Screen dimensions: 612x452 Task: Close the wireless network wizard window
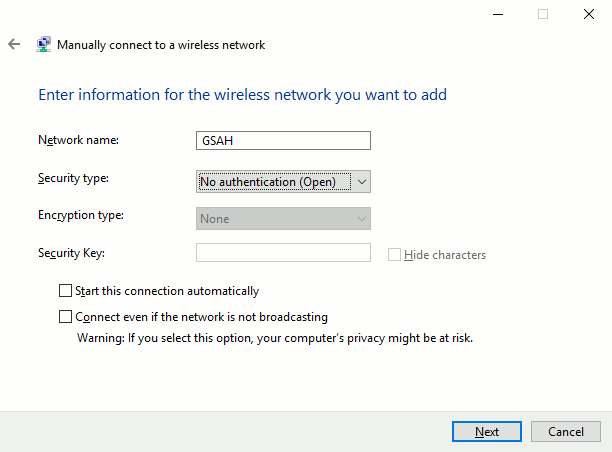tap(588, 14)
